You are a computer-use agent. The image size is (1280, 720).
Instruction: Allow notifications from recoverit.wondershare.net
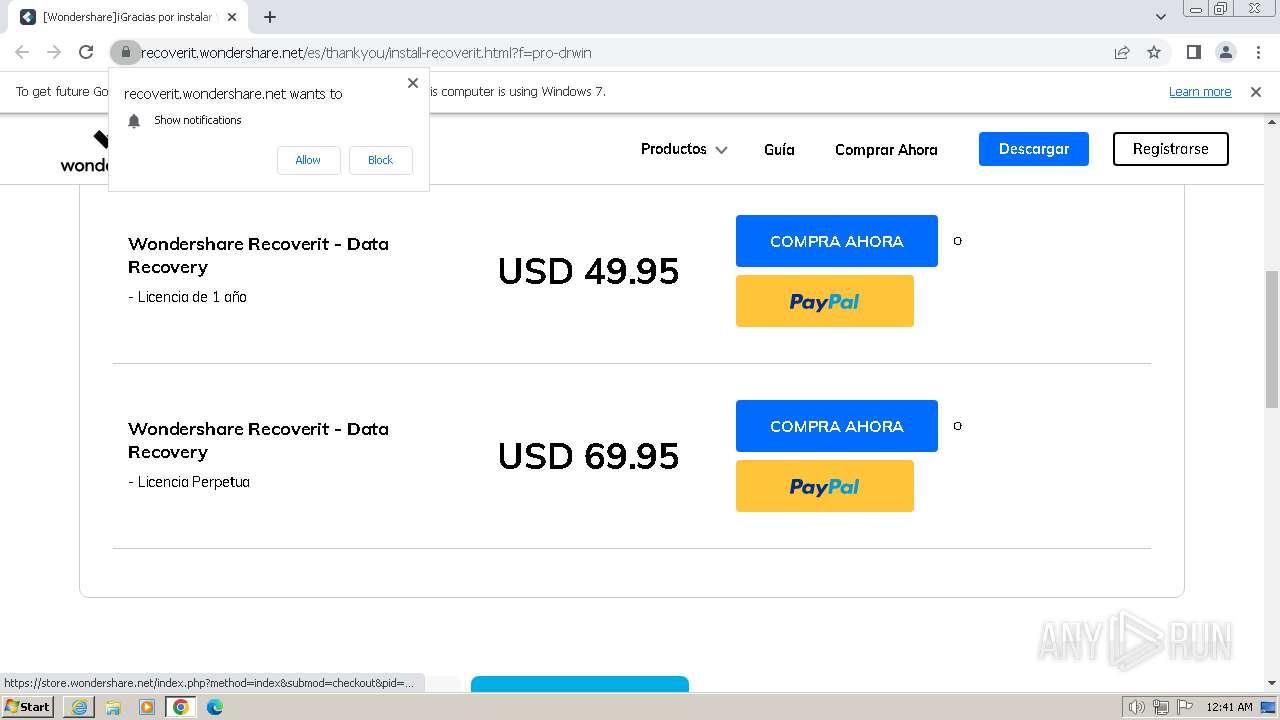click(308, 160)
